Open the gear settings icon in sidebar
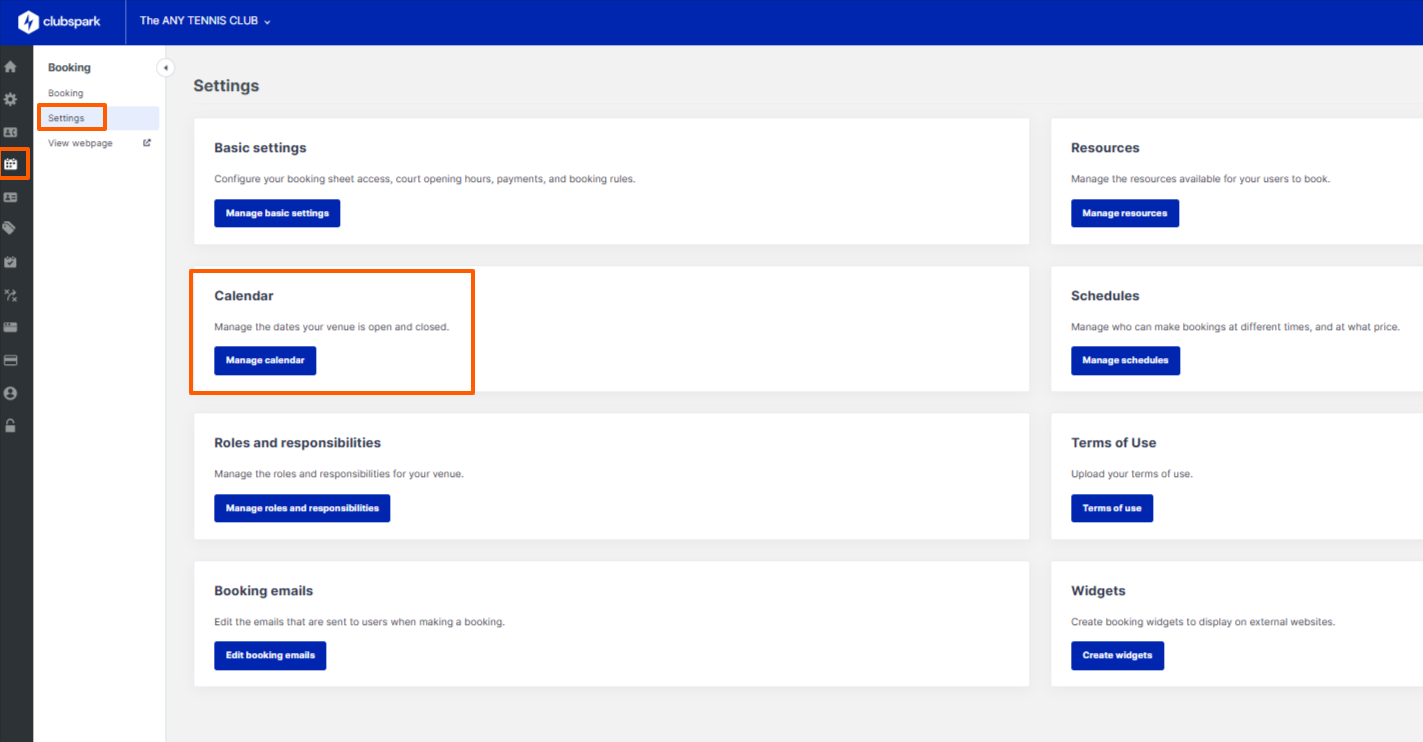Viewport: 1423px width, 742px height. coord(11,100)
